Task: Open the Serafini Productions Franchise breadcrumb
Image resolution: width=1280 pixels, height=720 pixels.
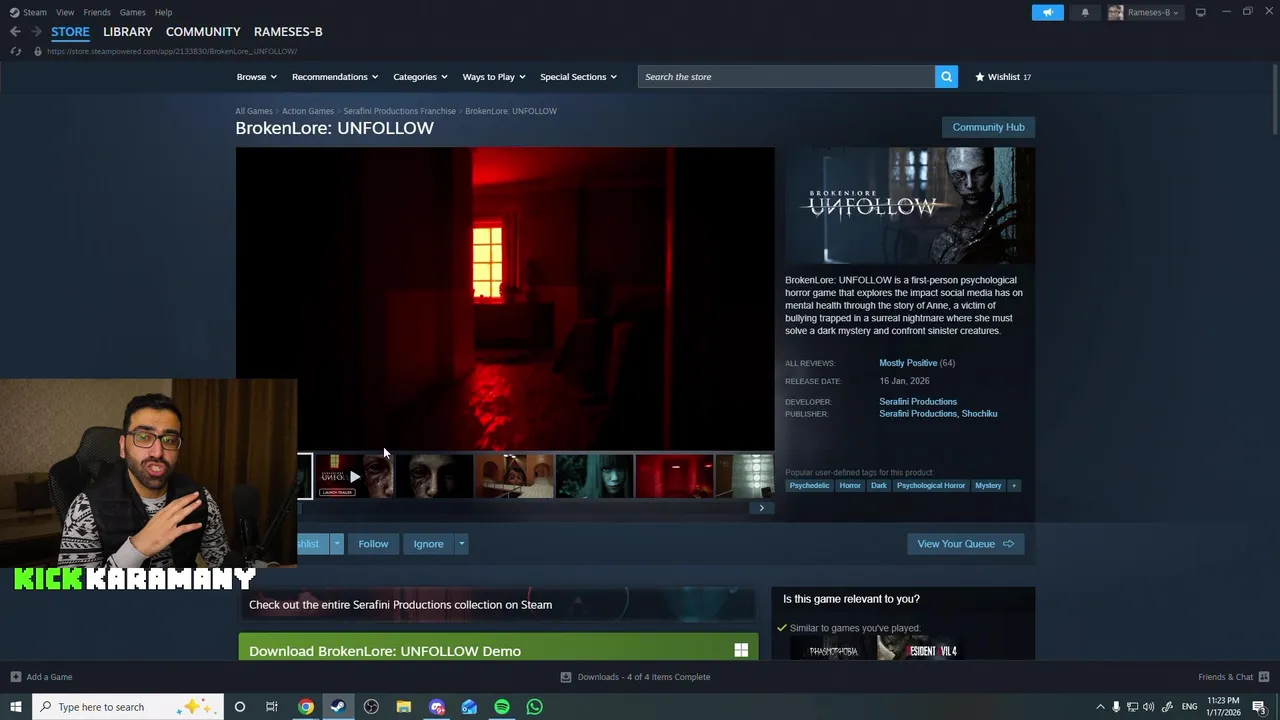Action: coord(399,111)
